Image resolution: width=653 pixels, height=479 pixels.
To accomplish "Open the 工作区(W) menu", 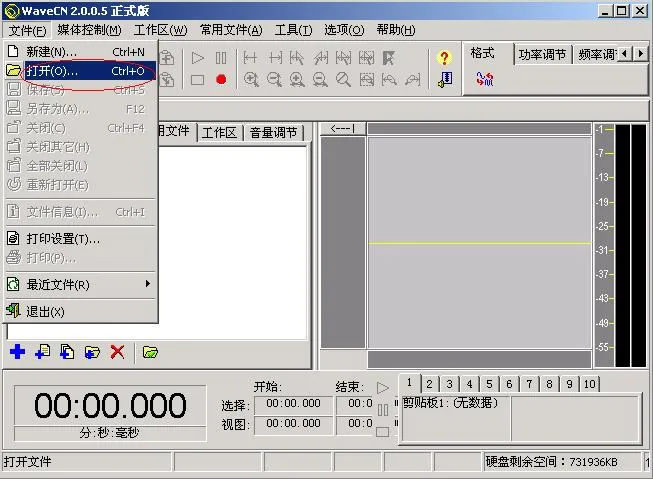I will tap(161, 30).
